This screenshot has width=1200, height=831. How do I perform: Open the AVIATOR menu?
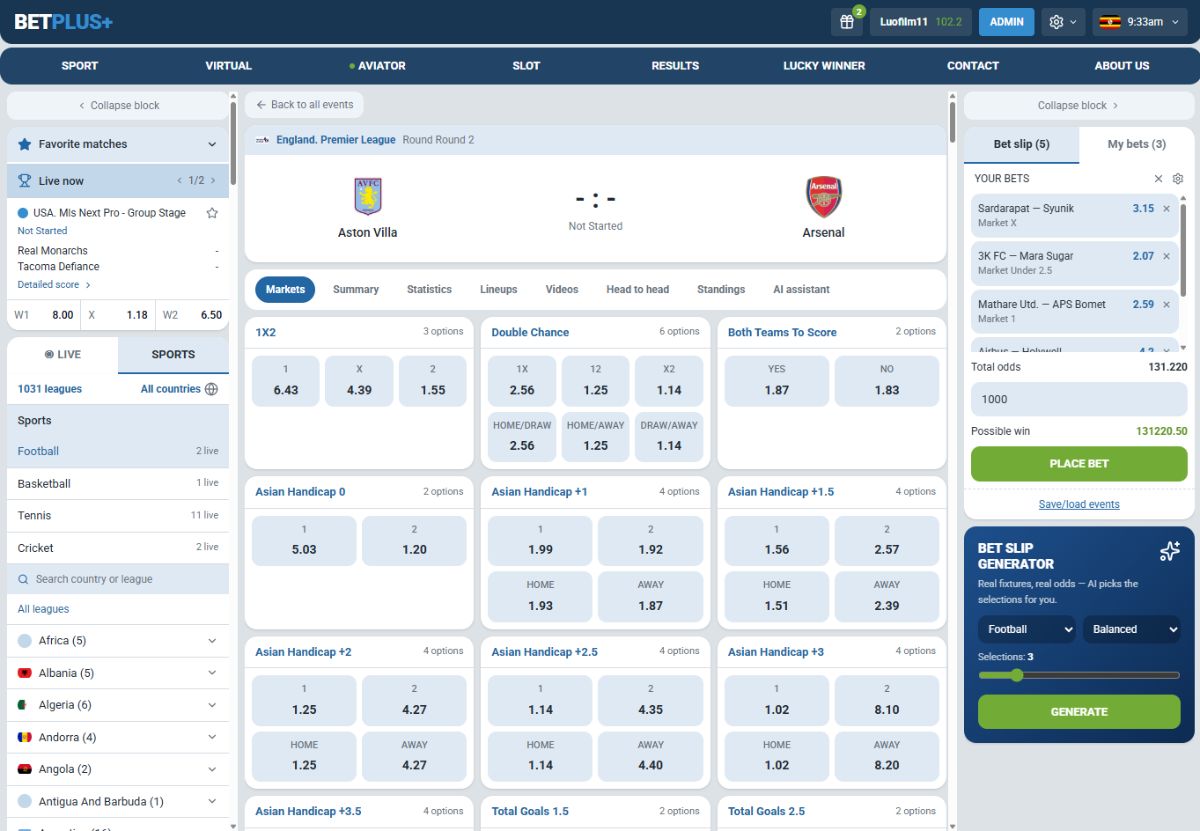coord(378,66)
